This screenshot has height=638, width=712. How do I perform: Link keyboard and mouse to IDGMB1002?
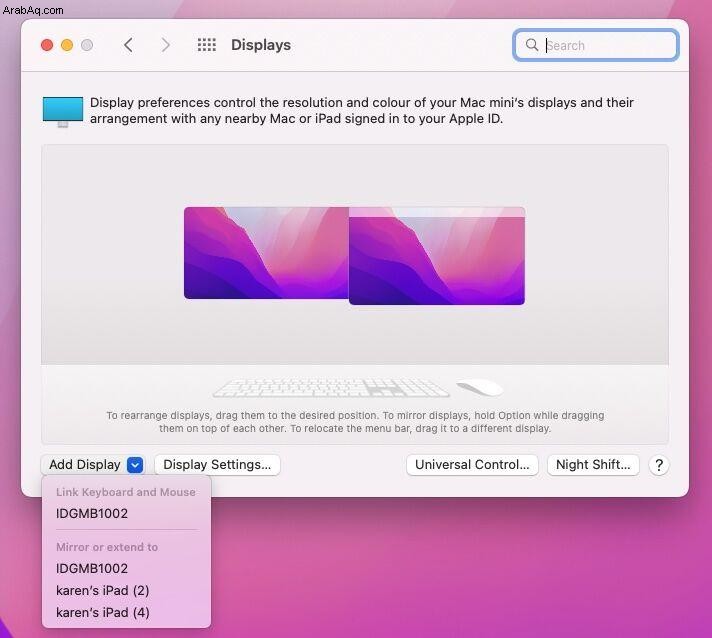126,514
